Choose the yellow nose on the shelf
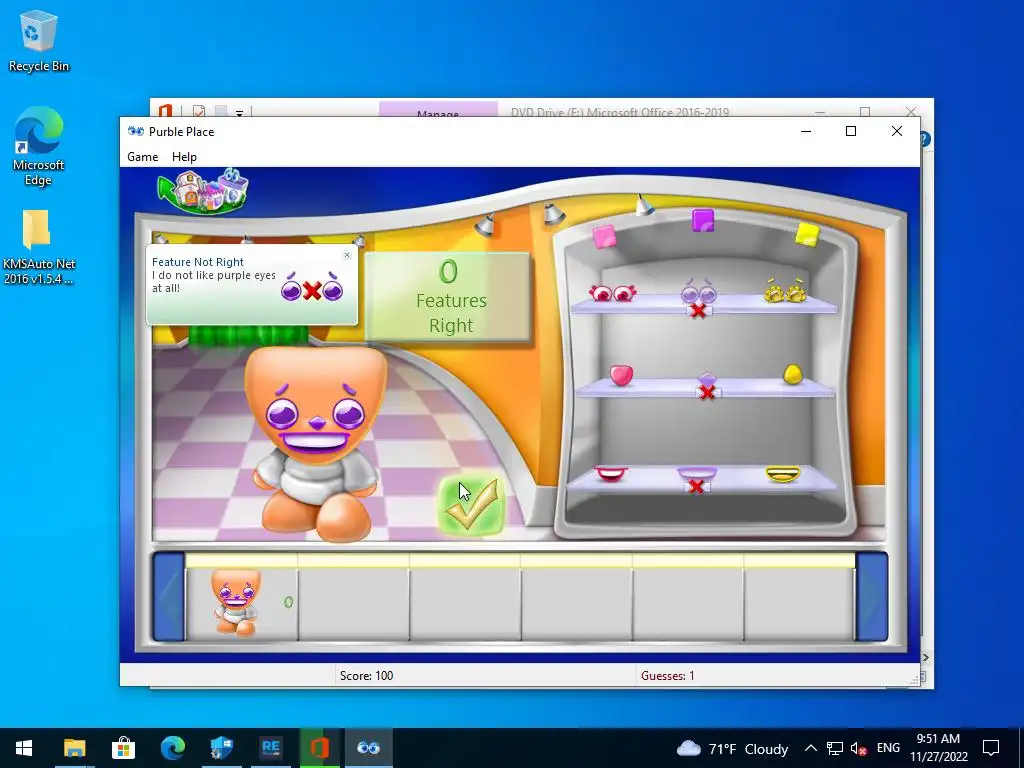Image resolution: width=1024 pixels, height=768 pixels. (x=792, y=374)
